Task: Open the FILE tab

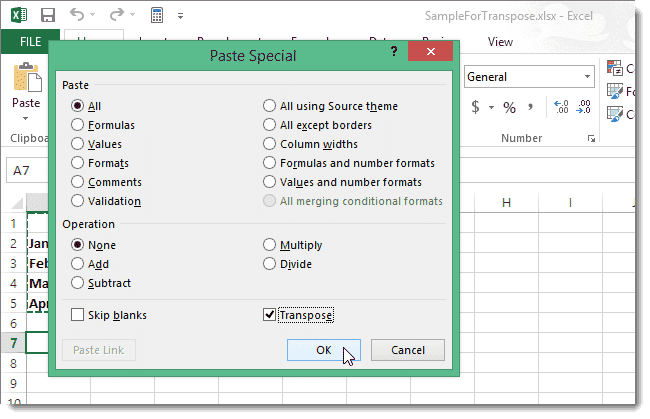Action: [29, 42]
